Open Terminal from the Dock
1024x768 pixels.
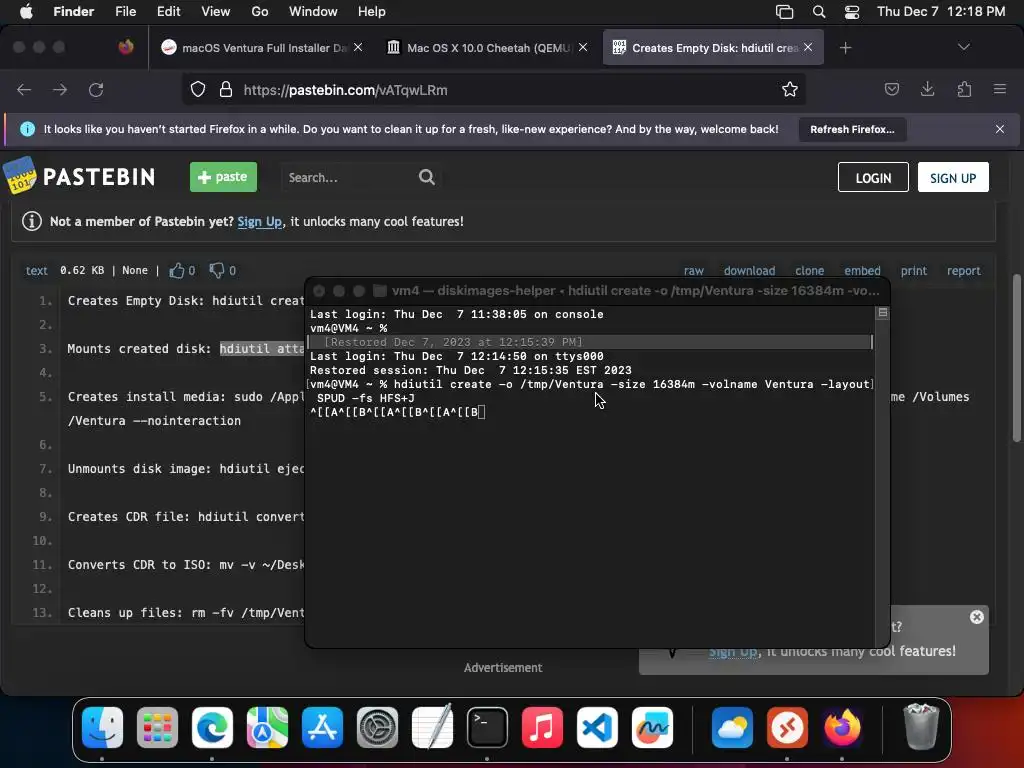tap(487, 728)
